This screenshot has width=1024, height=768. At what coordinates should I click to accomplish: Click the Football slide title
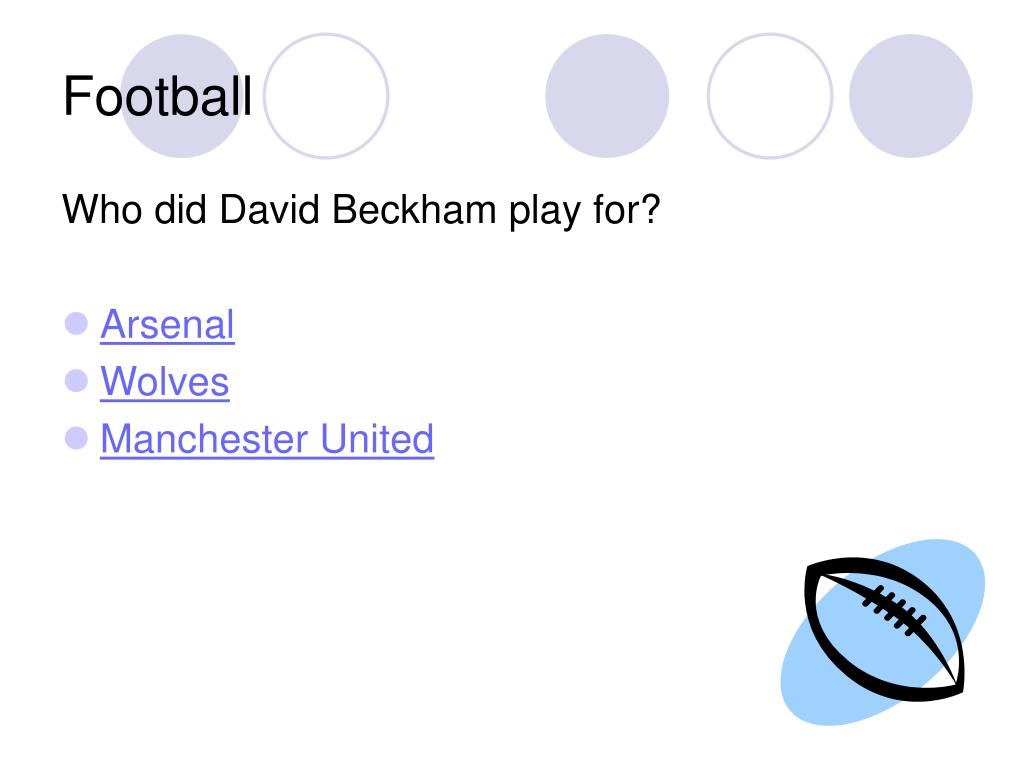[x=157, y=96]
